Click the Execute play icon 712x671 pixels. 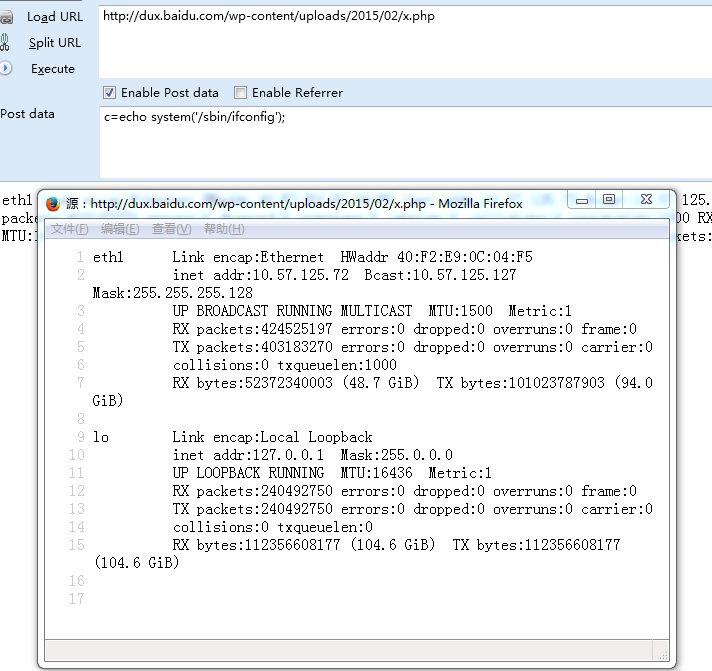pos(5,69)
